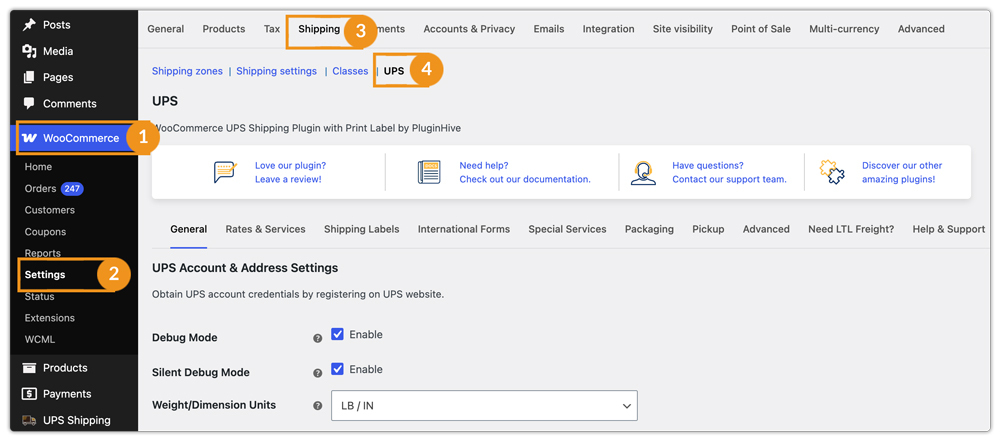Open the Integration settings tab

tap(608, 29)
